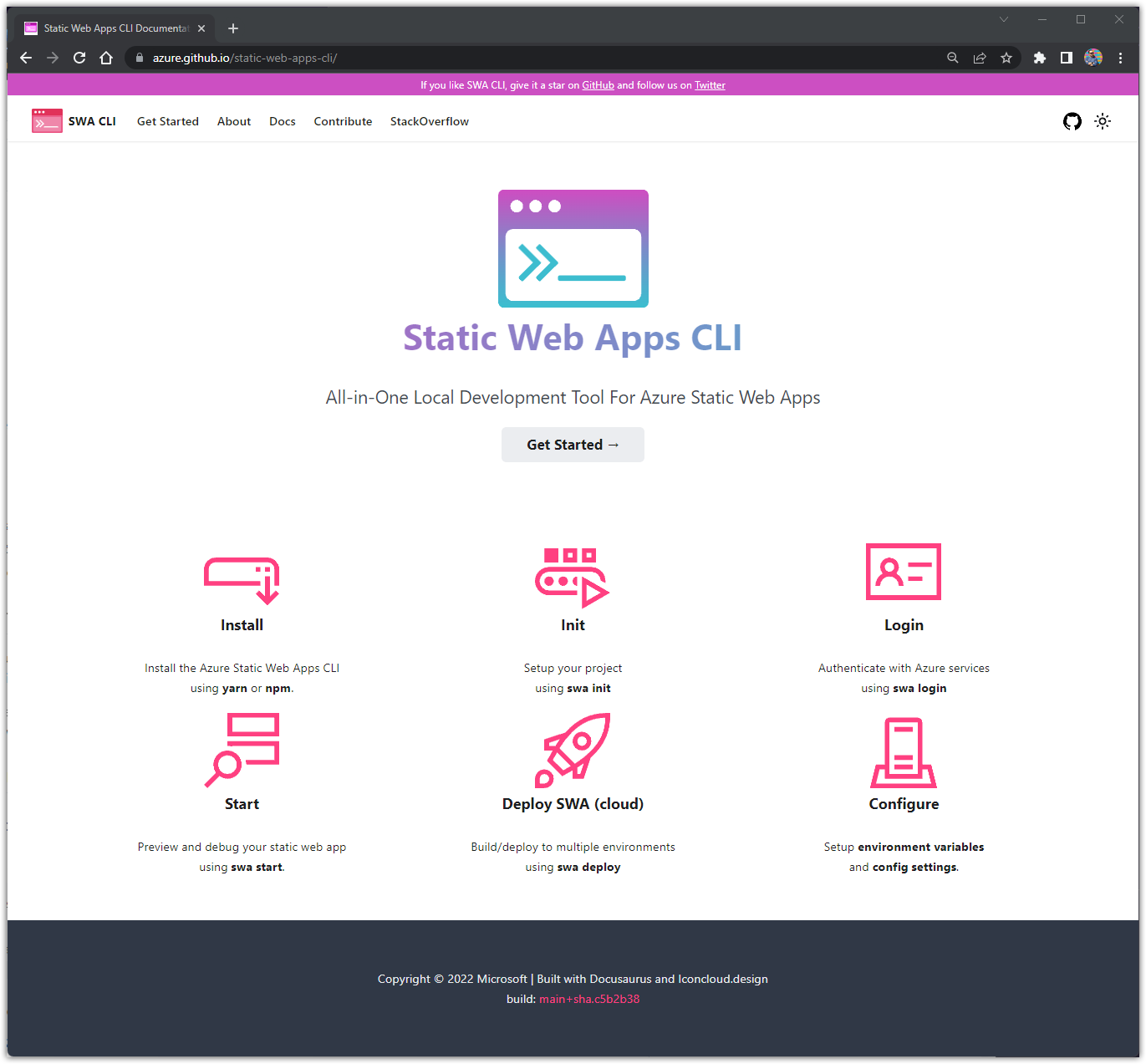Click the Start search-server icon
Image resolution: width=1146 pixels, height=1064 pixels.
click(242, 750)
